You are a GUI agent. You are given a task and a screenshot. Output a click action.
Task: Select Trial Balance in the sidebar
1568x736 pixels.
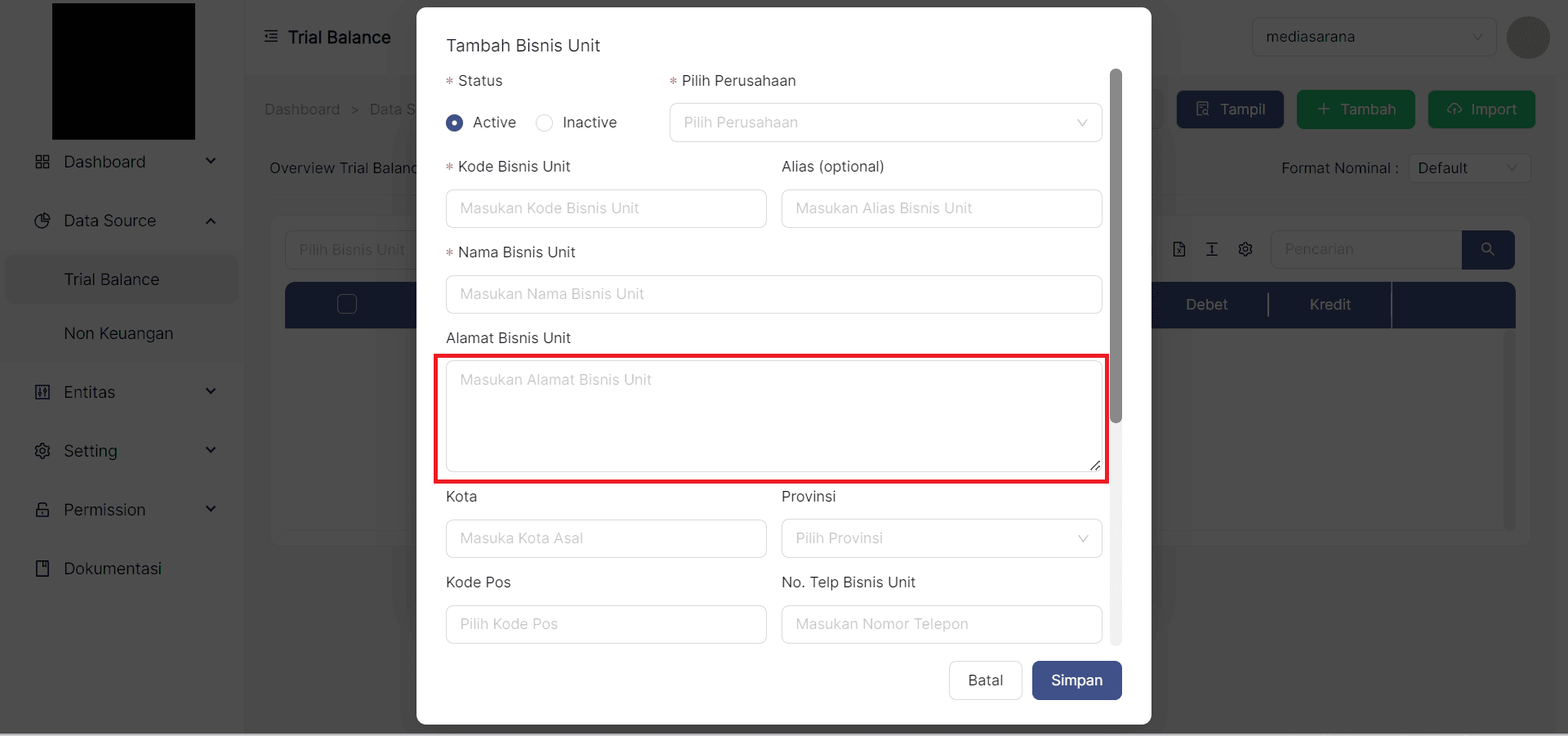[112, 279]
